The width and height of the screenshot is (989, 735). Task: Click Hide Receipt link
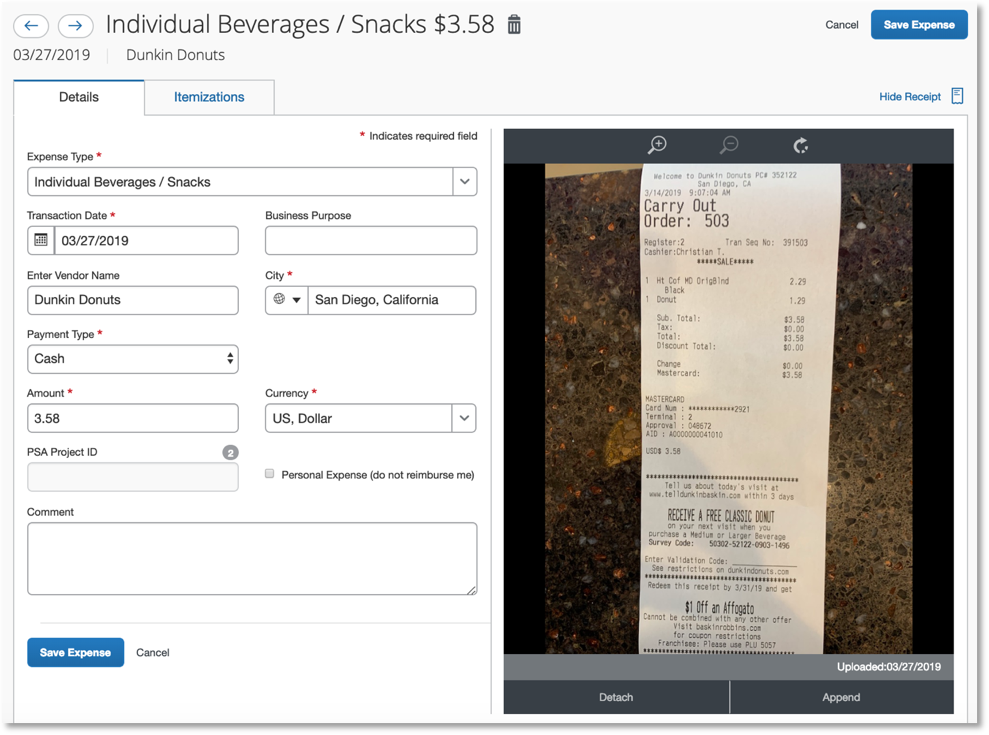[x=910, y=97]
